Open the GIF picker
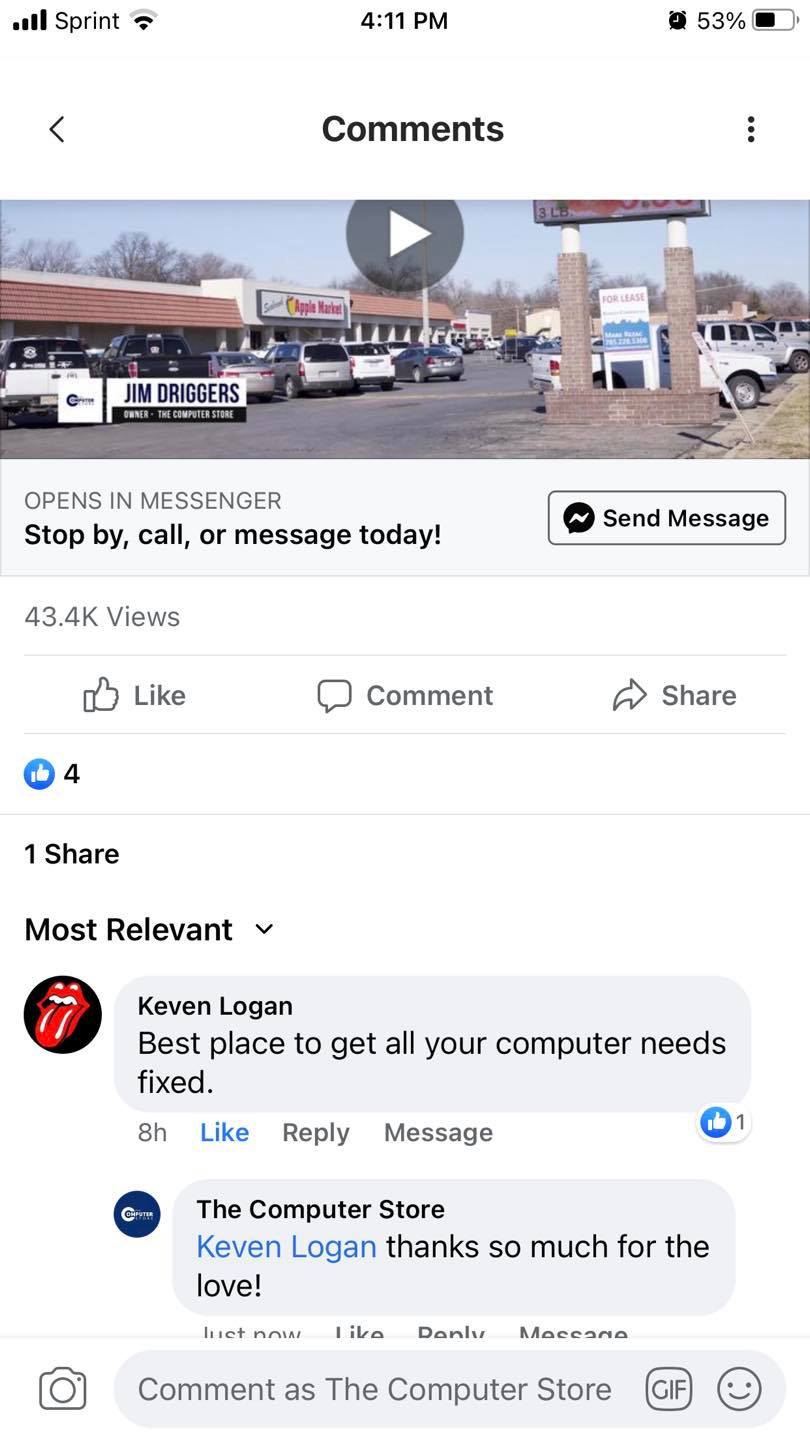The image size is (810, 1440). coord(669,1389)
